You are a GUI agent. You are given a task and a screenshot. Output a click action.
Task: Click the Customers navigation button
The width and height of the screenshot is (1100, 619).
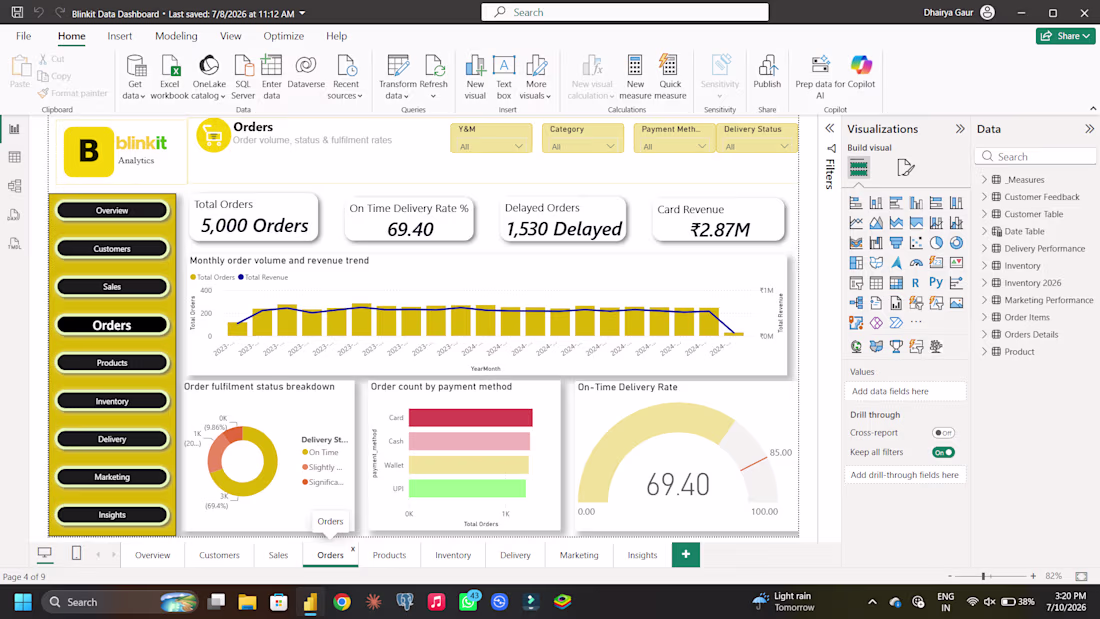[112, 248]
